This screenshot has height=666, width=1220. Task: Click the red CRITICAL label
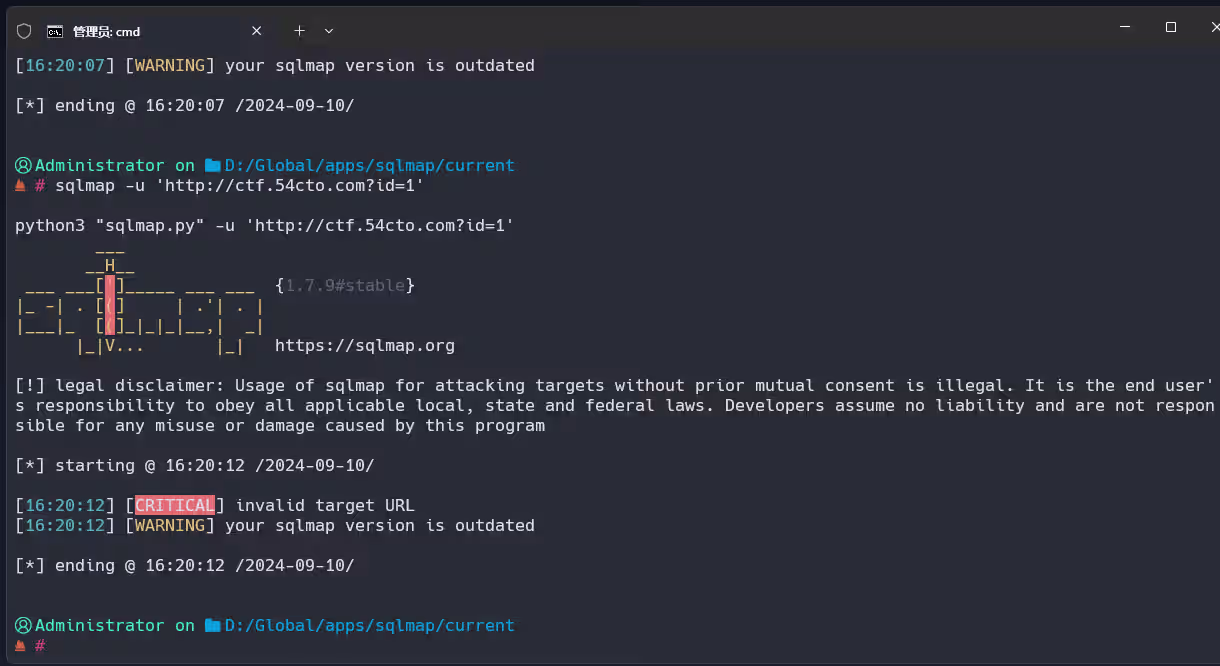click(174, 506)
